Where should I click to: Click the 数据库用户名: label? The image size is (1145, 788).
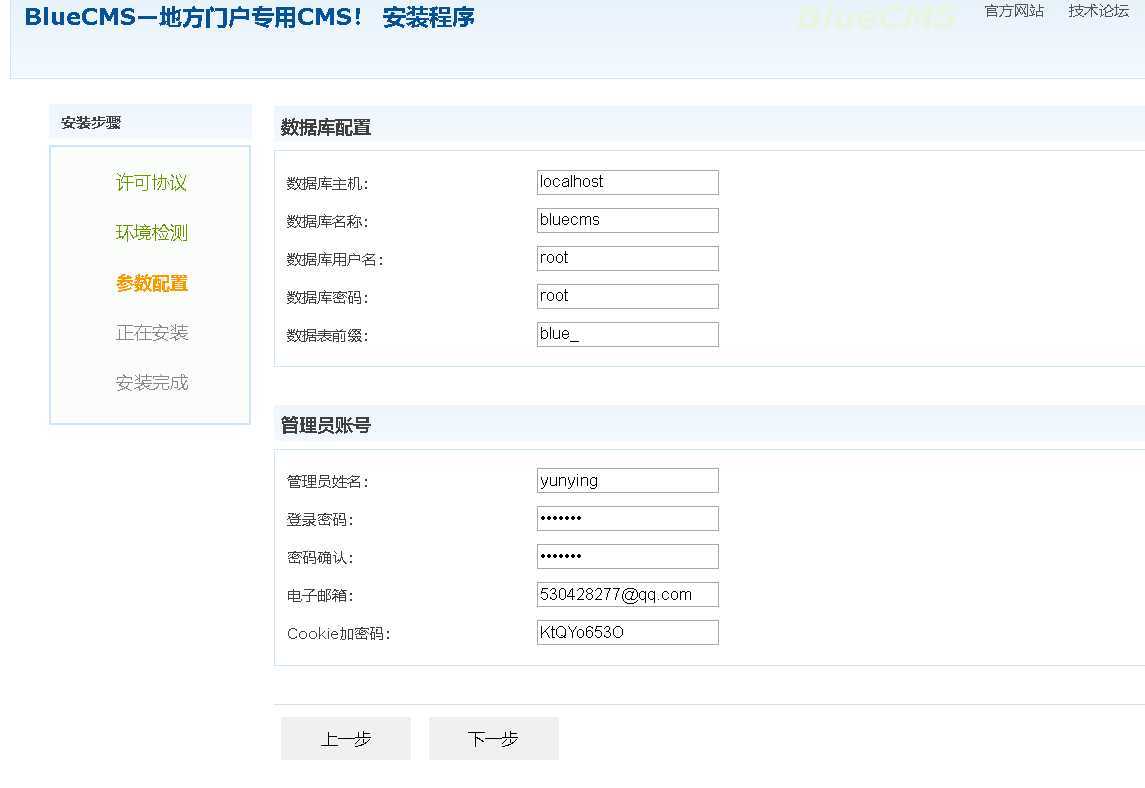334,260
